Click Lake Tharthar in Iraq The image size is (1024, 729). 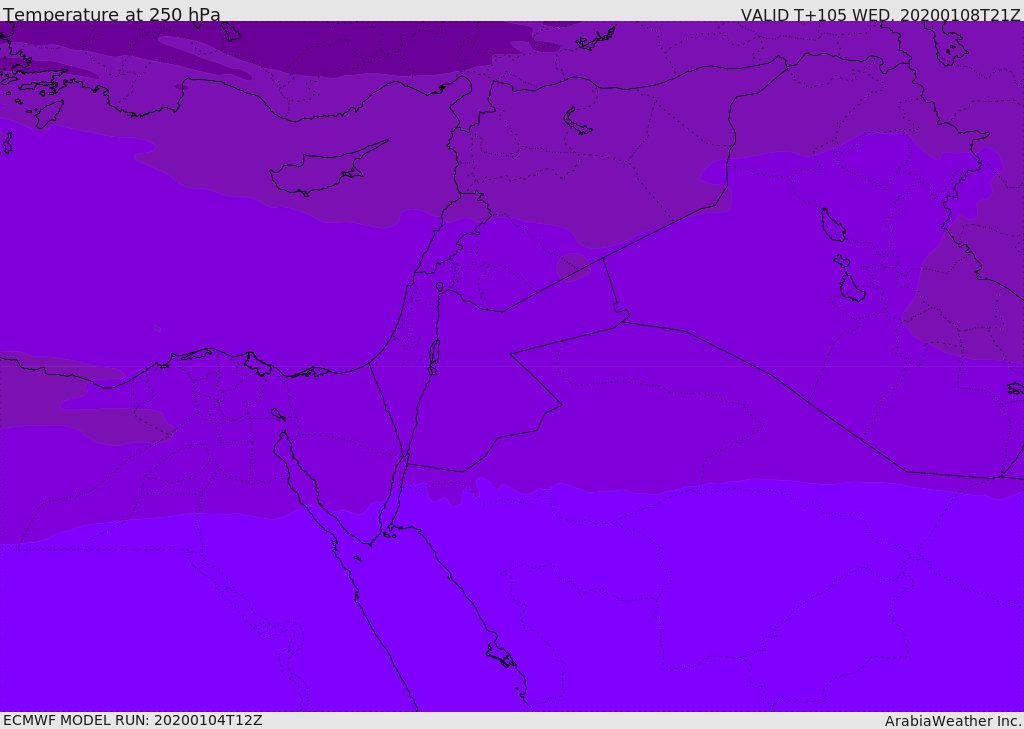point(833,225)
